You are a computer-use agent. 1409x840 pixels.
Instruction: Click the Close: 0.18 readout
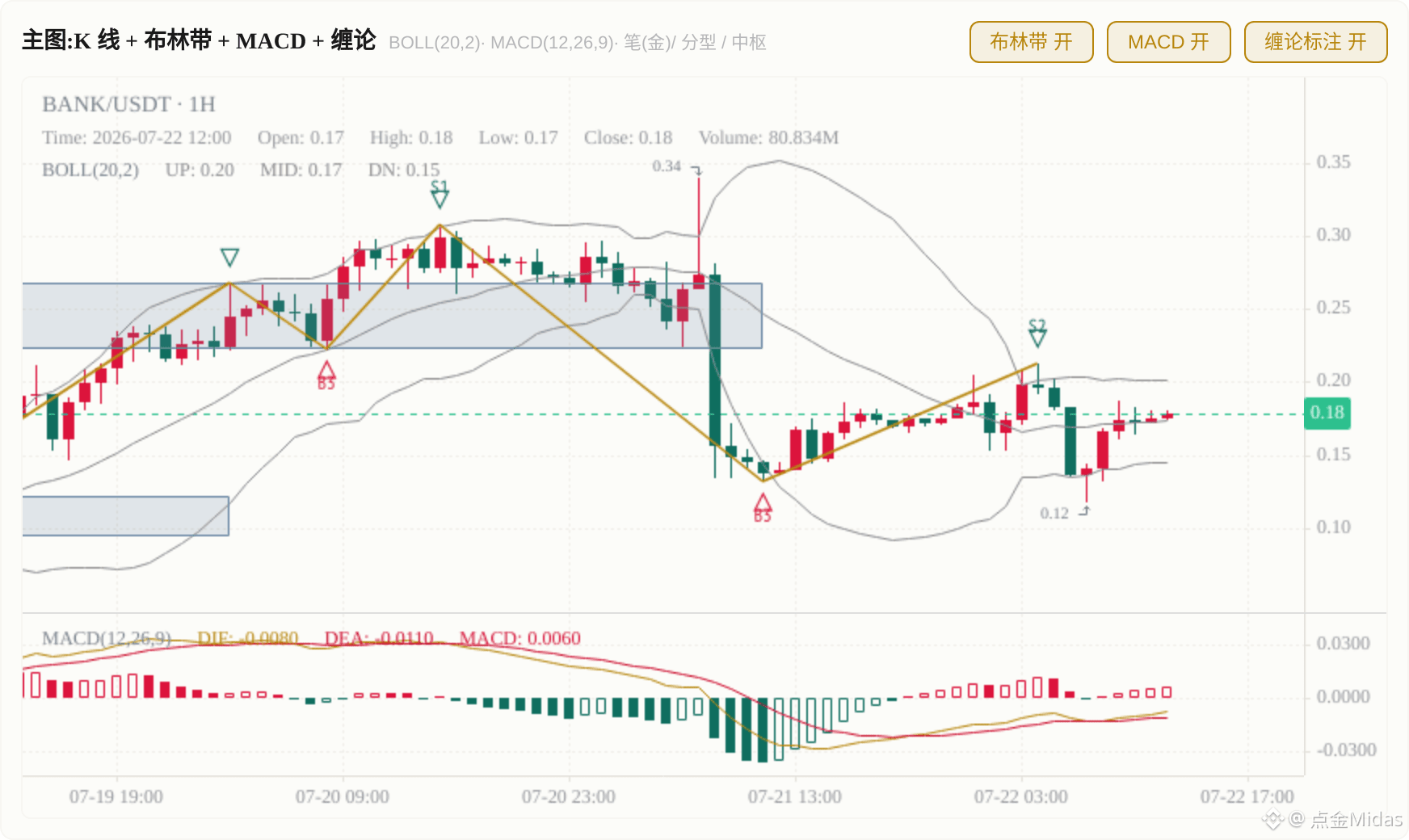[628, 137]
